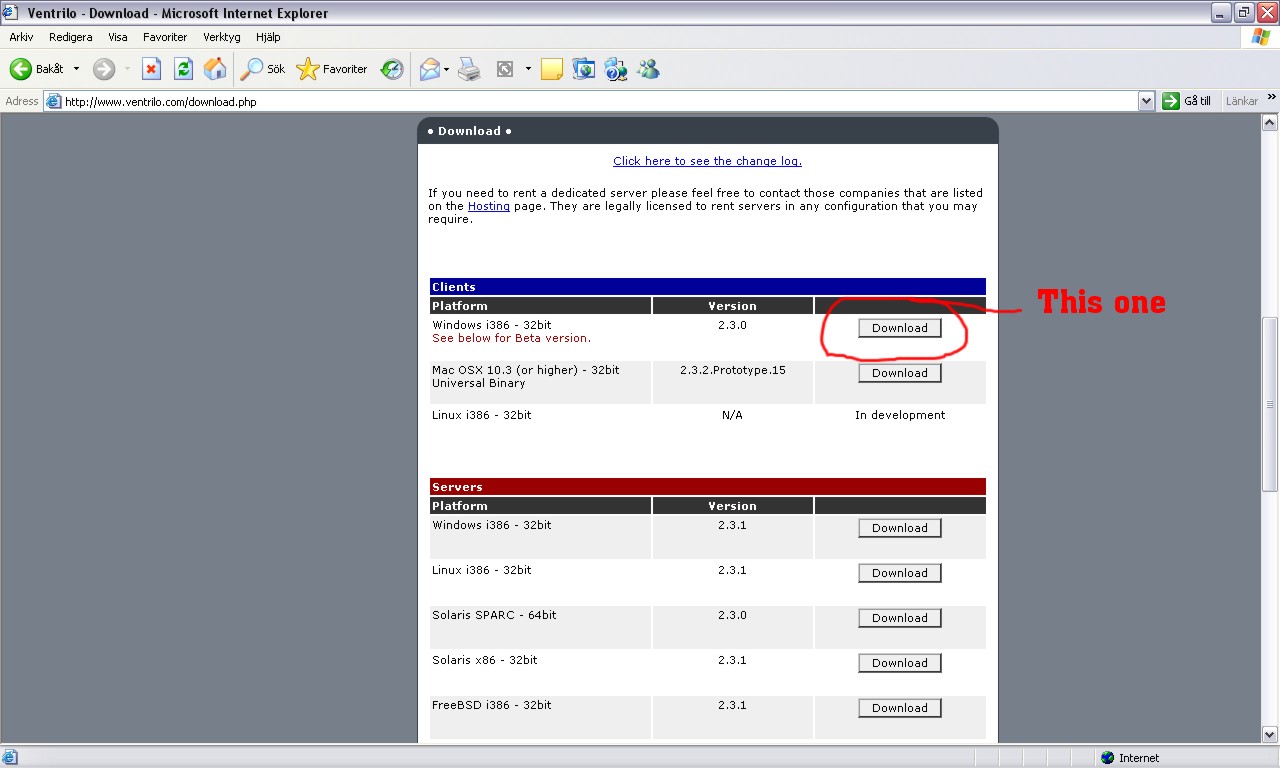The image size is (1280, 768).
Task: Open the Hosting page link
Action: click(489, 206)
